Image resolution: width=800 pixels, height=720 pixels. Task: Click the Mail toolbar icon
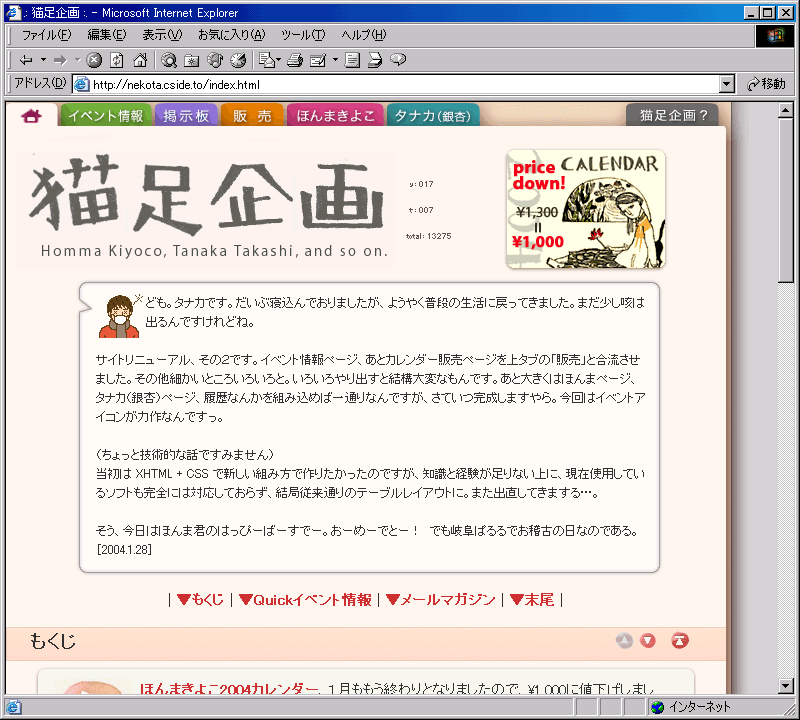pos(266,60)
